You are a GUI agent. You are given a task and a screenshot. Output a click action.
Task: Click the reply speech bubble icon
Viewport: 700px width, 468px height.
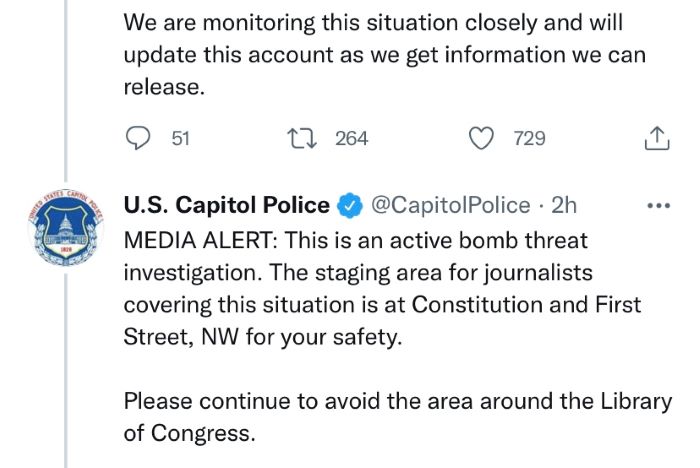pyautogui.click(x=138, y=138)
